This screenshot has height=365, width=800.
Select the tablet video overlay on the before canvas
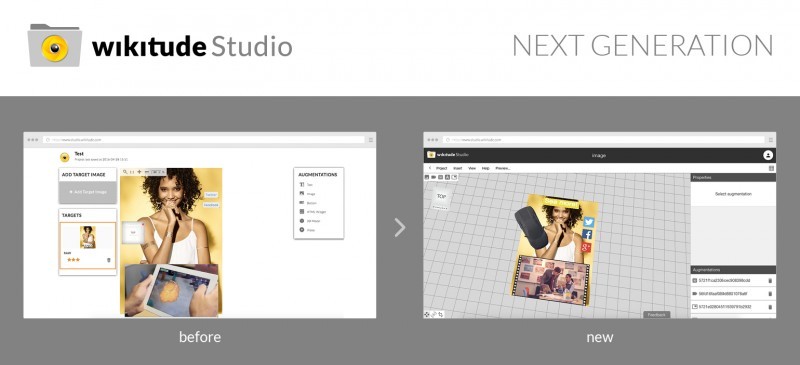point(171,290)
